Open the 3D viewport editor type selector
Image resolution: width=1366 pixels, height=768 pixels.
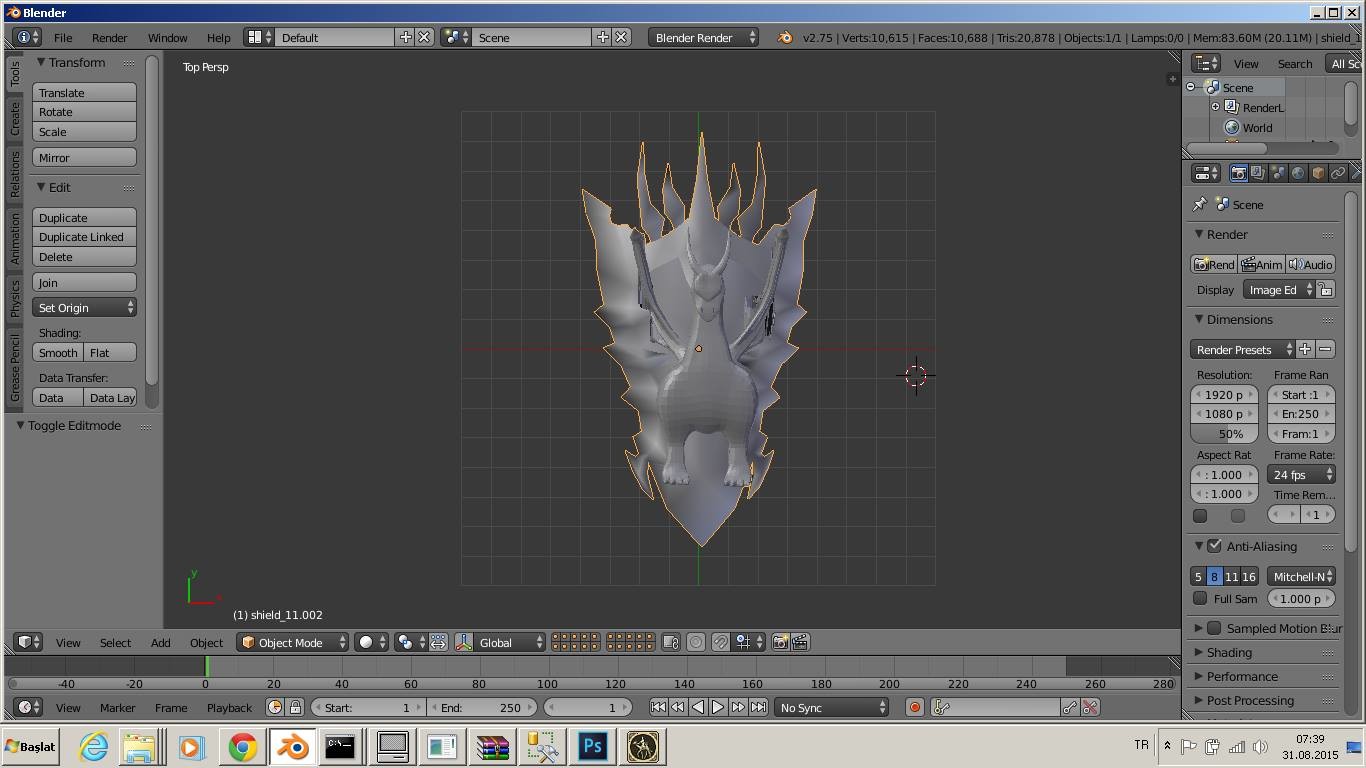28,642
